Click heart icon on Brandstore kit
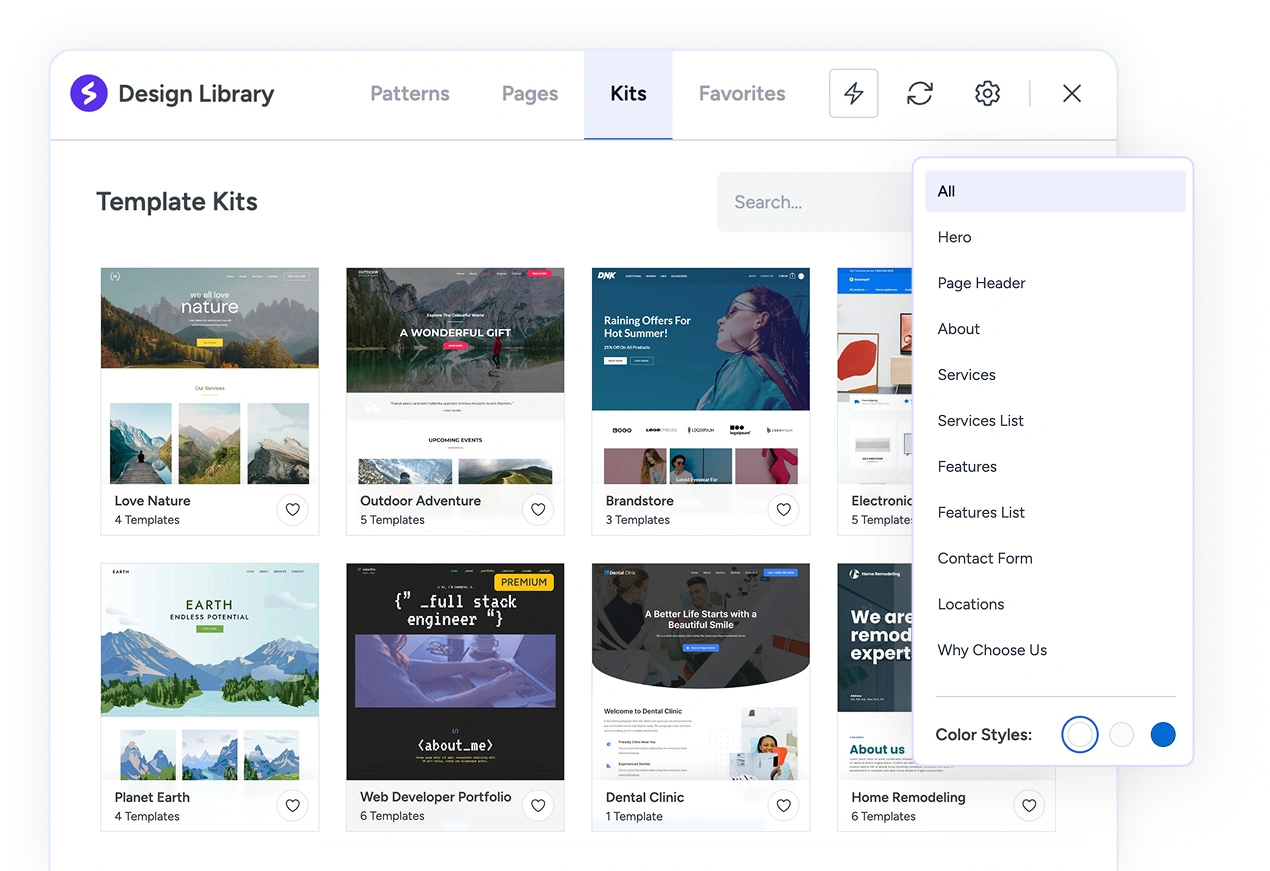 point(783,510)
